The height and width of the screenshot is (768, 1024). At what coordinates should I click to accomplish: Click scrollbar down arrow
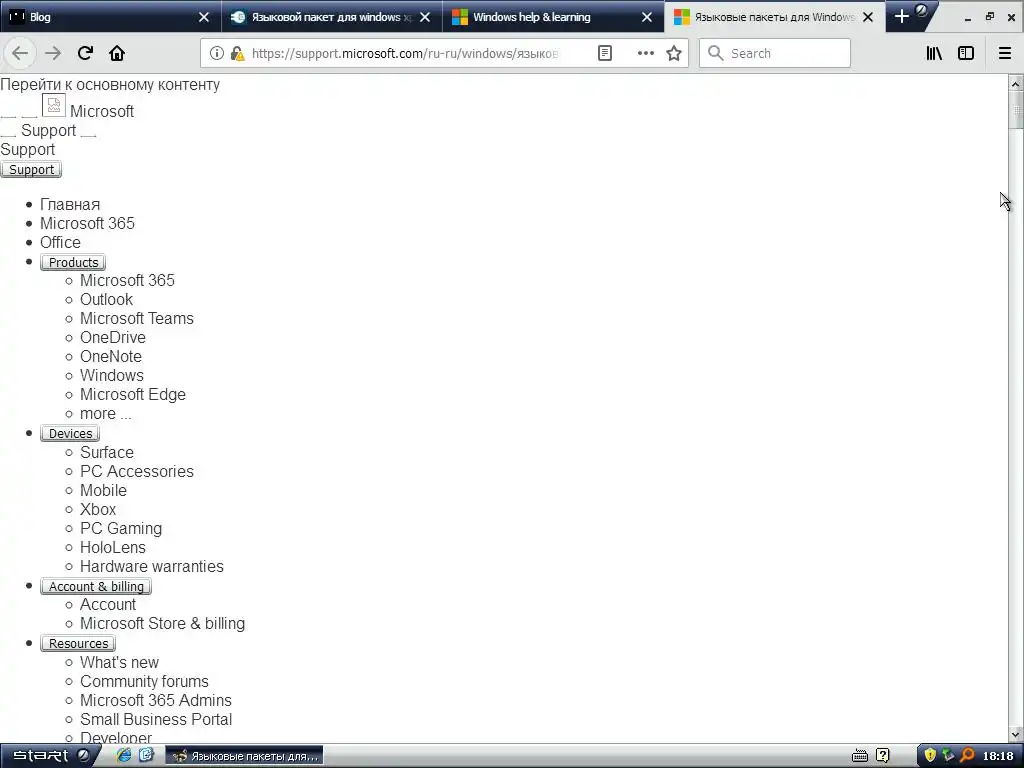tap(1016, 735)
